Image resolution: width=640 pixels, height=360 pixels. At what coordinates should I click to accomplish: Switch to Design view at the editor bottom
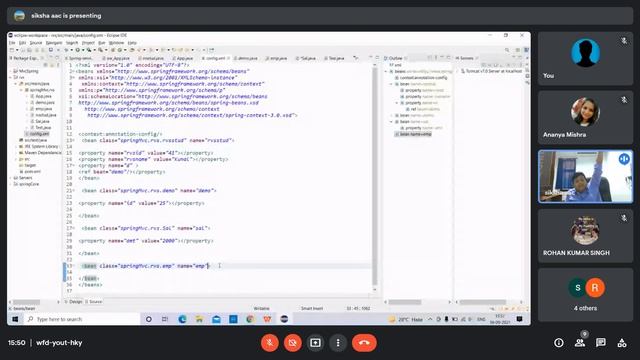(x=74, y=302)
